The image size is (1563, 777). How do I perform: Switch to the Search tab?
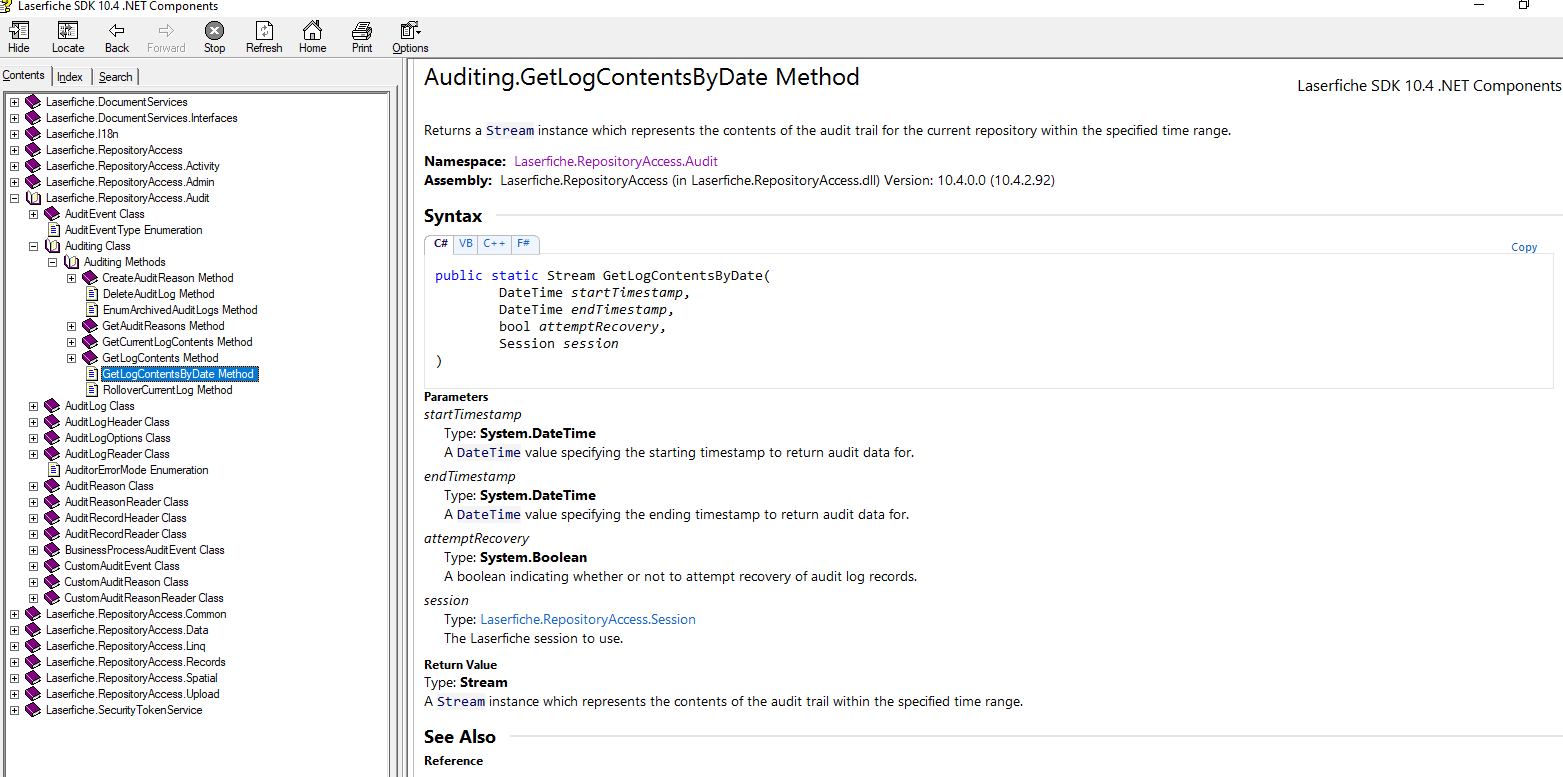click(x=115, y=77)
